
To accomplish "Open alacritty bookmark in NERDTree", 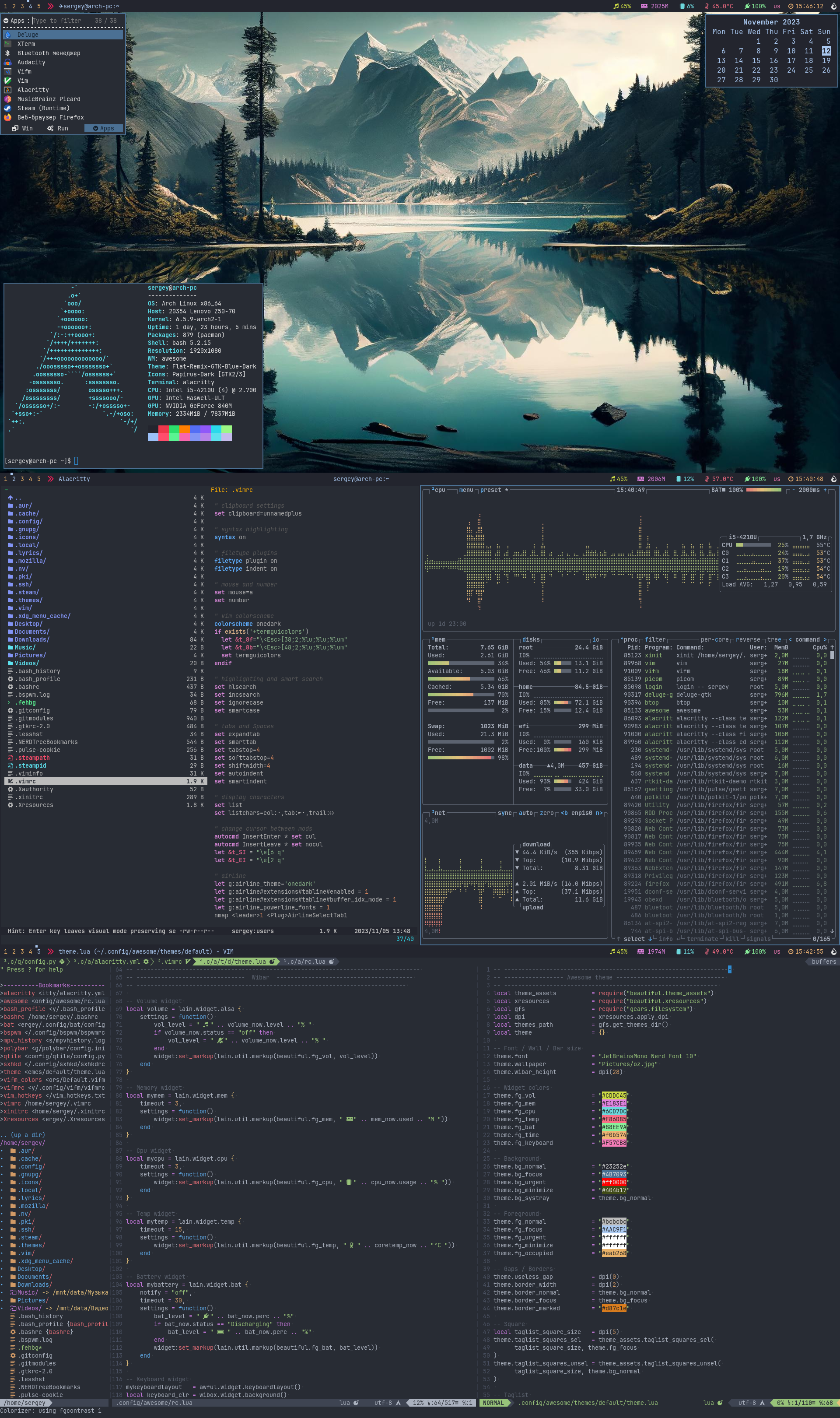I will tap(52, 993).
